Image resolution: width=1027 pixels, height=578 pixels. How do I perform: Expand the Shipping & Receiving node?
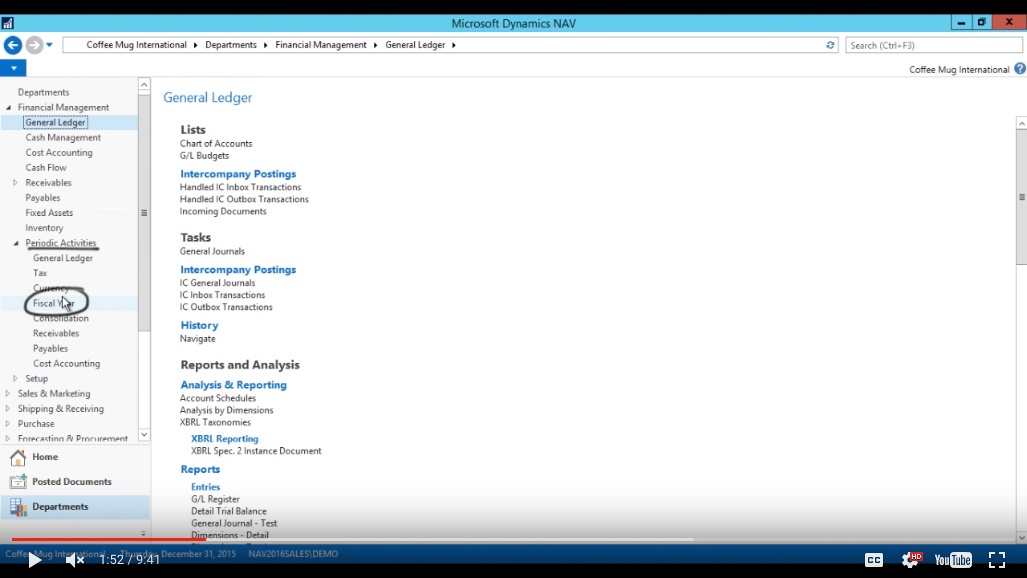(8, 409)
